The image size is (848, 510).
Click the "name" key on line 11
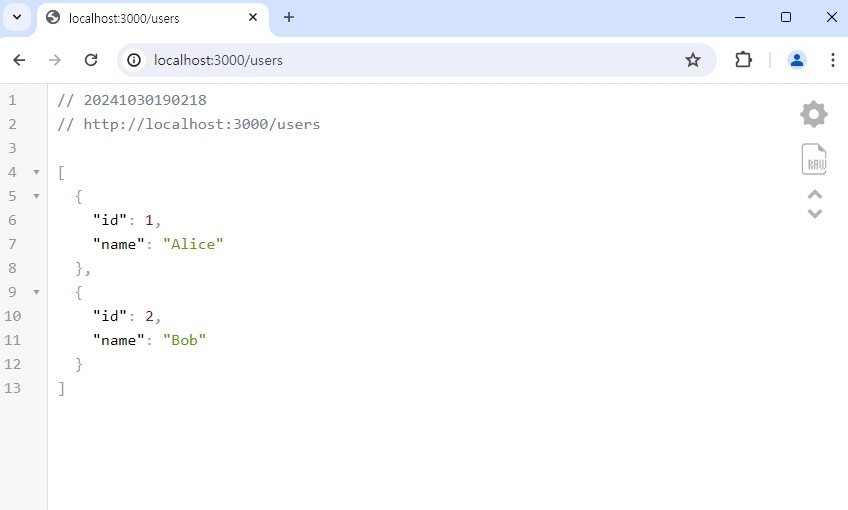click(x=118, y=340)
